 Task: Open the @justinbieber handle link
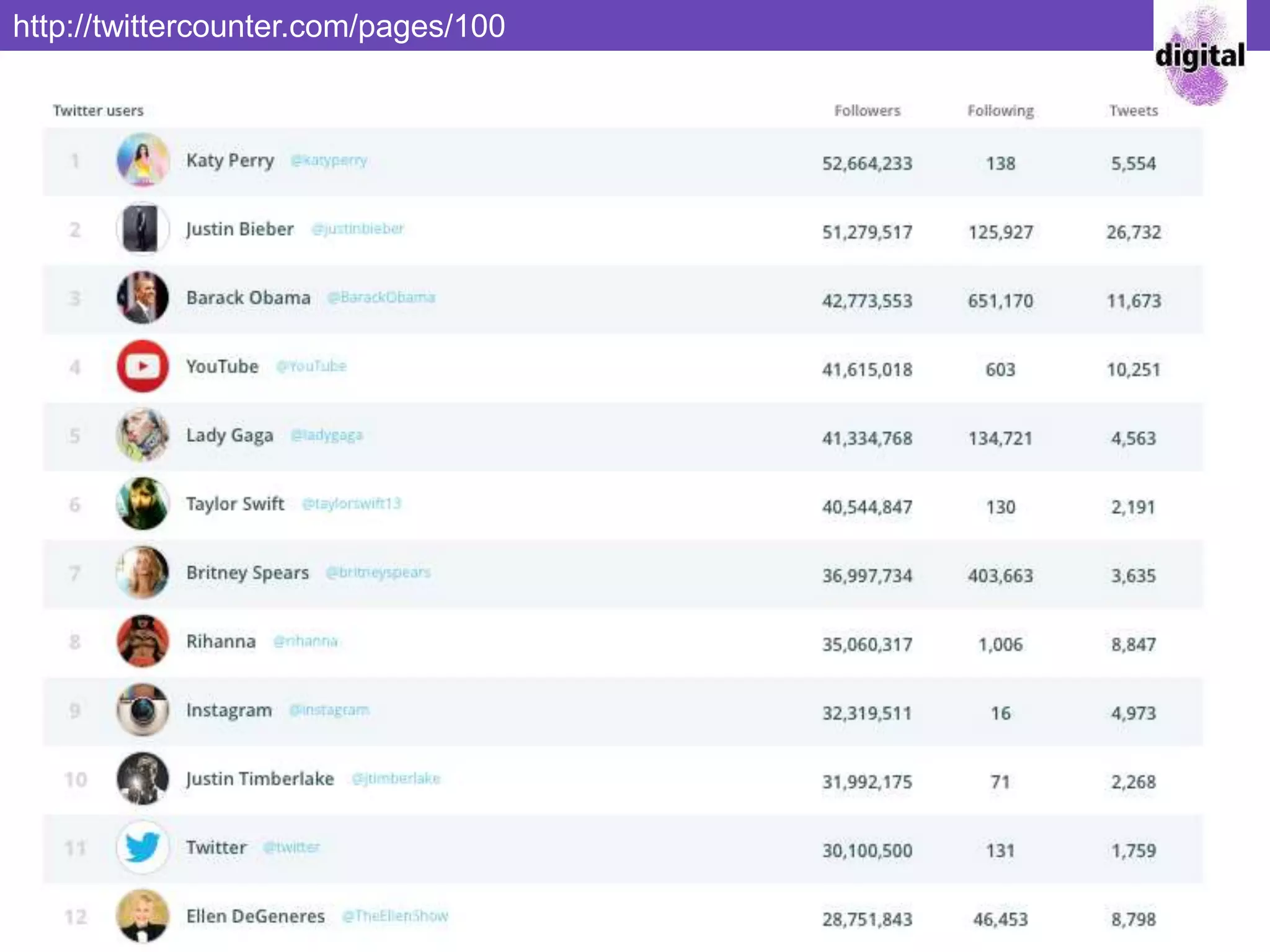(358, 229)
